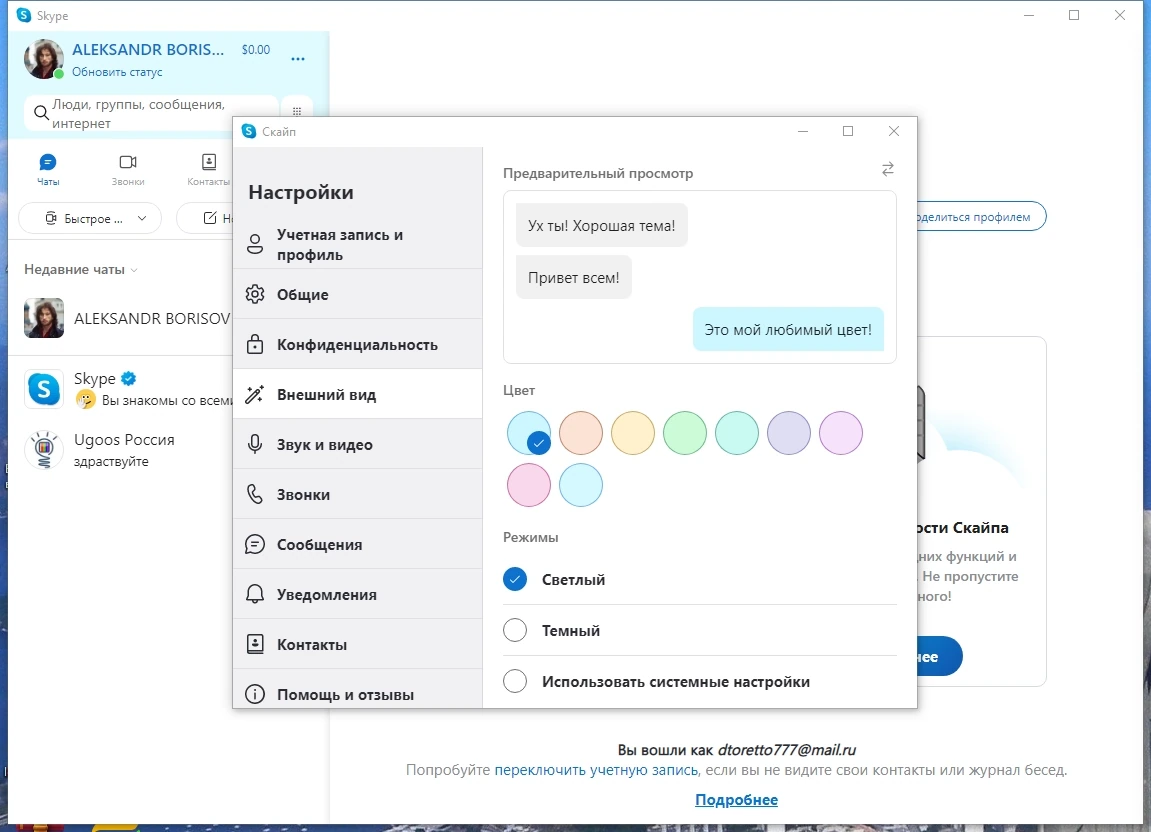The height and width of the screenshot is (832, 1151).
Task: Select the lavender color swatch
Action: [789, 433]
